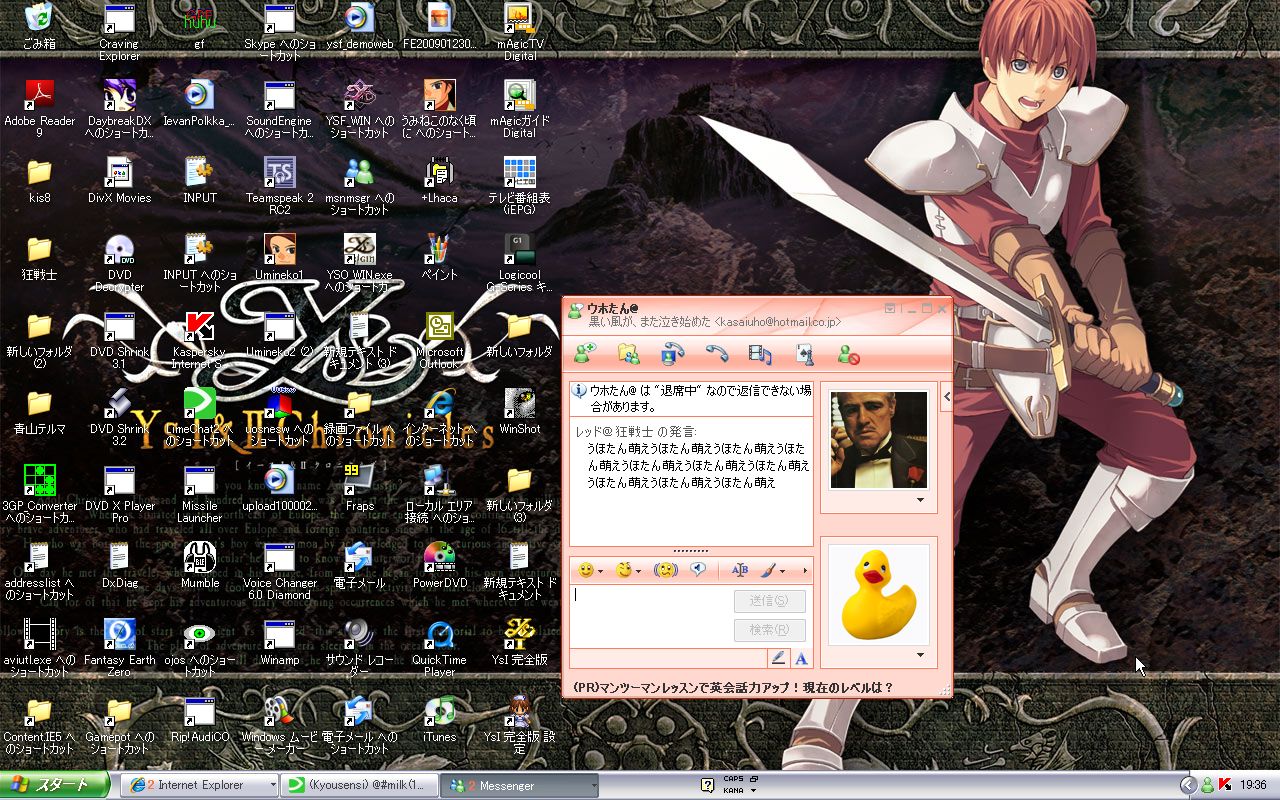Expand hidden system tray icons
Image resolution: width=1280 pixels, height=800 pixels.
click(x=1188, y=785)
